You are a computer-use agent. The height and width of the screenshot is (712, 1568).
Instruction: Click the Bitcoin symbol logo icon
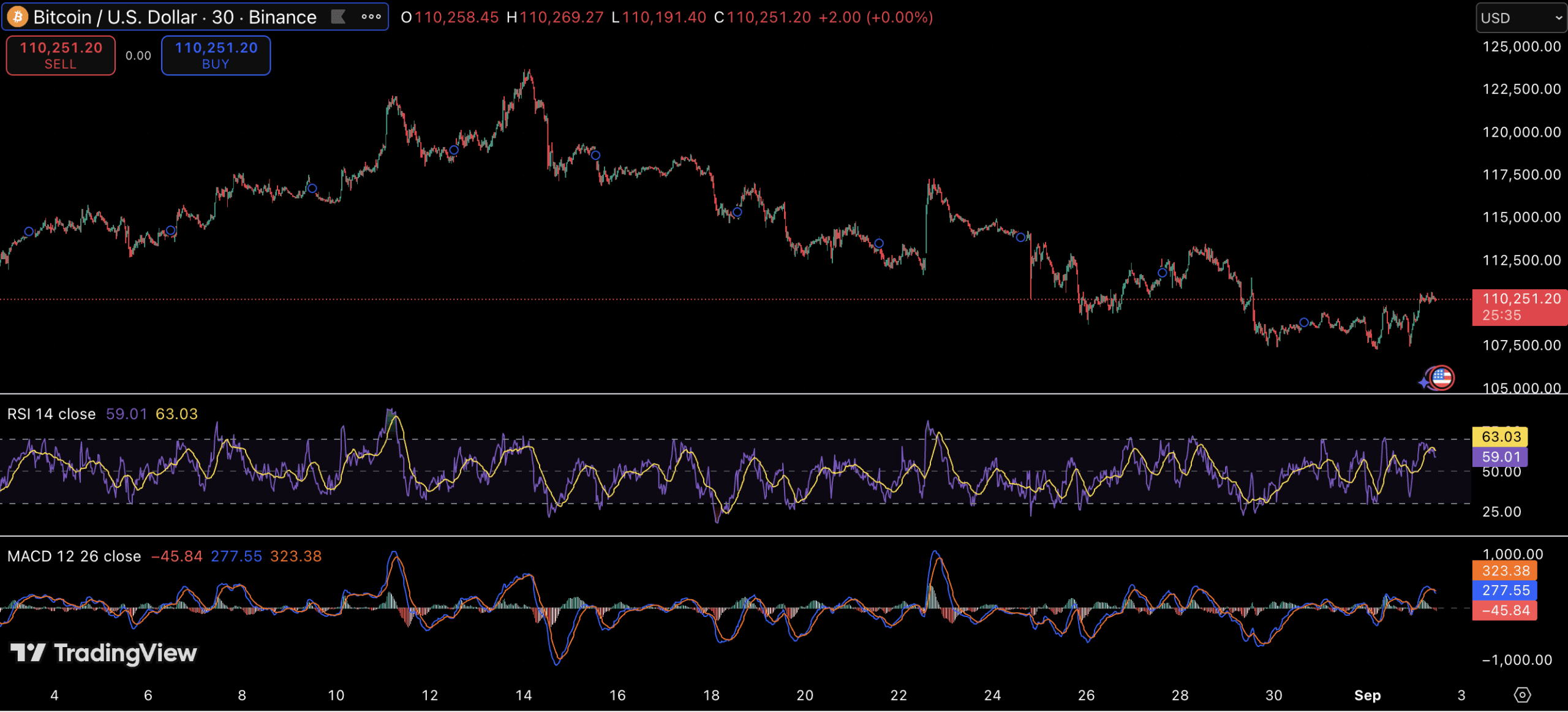click(x=18, y=17)
